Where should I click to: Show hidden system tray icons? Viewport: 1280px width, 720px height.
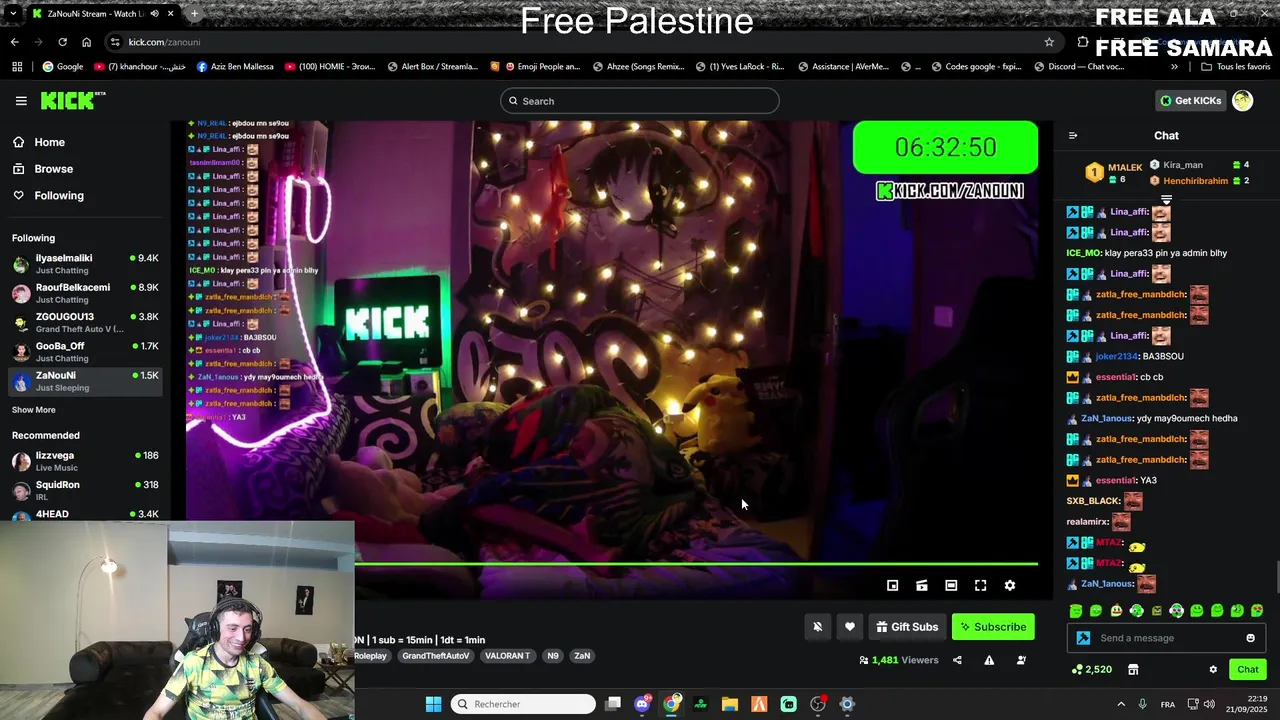click(1121, 704)
